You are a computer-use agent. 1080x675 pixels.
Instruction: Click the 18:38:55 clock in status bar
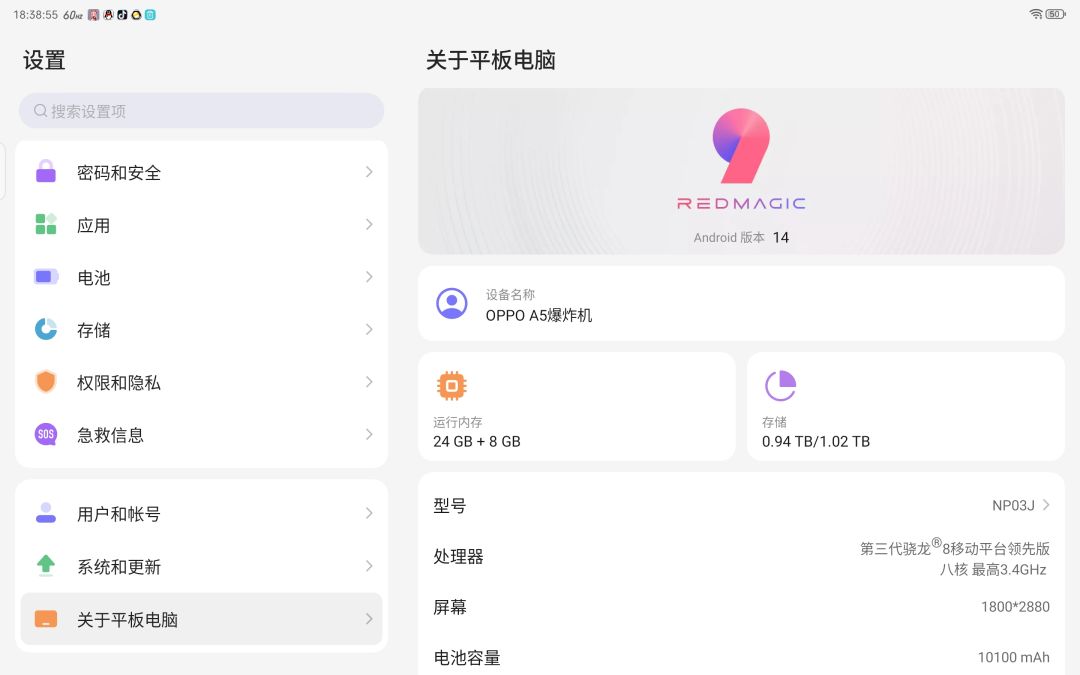pyautogui.click(x=36, y=14)
